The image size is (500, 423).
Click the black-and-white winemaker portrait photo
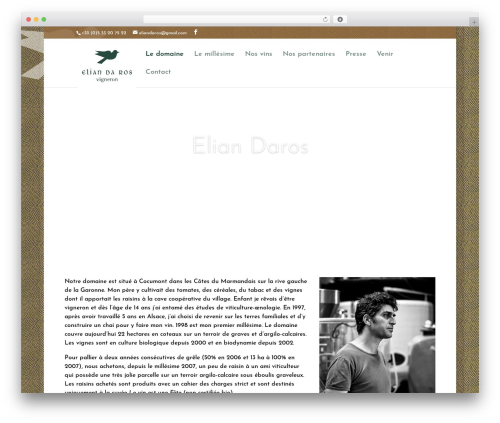tap(377, 335)
